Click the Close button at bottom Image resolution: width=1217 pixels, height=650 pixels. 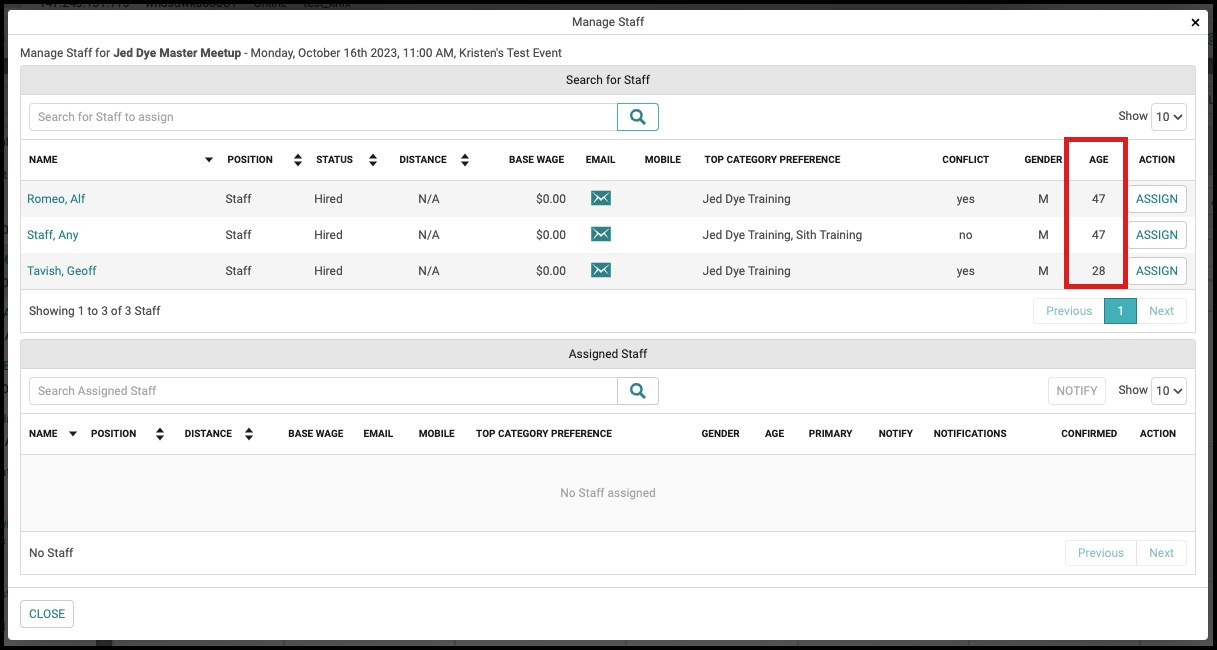point(47,614)
